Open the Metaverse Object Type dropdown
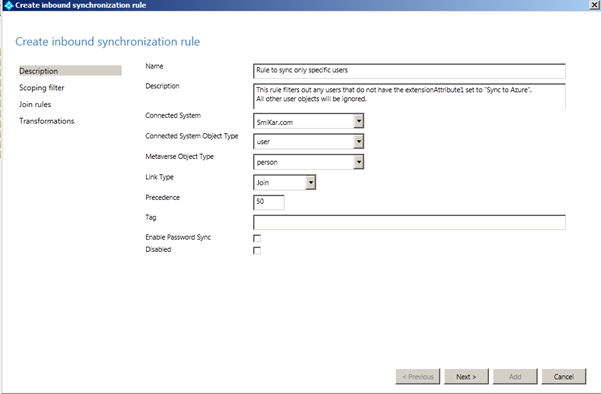601x394 pixels. click(358, 162)
